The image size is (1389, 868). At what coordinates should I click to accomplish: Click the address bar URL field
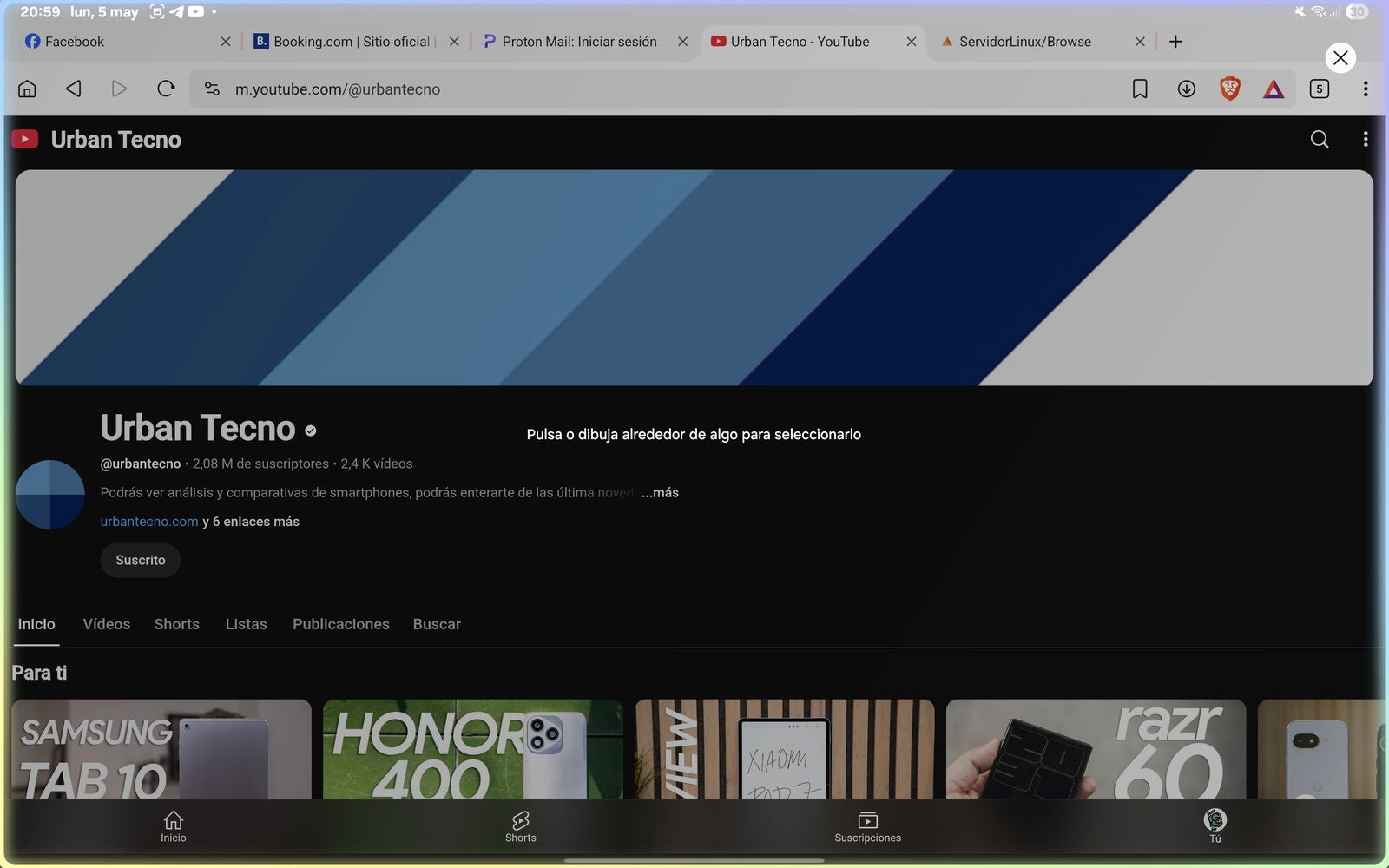[608, 89]
